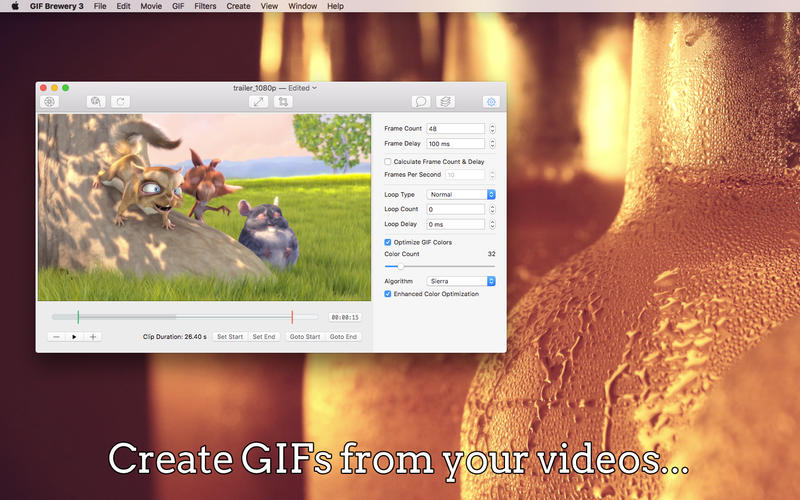
Task: Disable Enhanced Color Optimization checkbox
Action: point(388,294)
